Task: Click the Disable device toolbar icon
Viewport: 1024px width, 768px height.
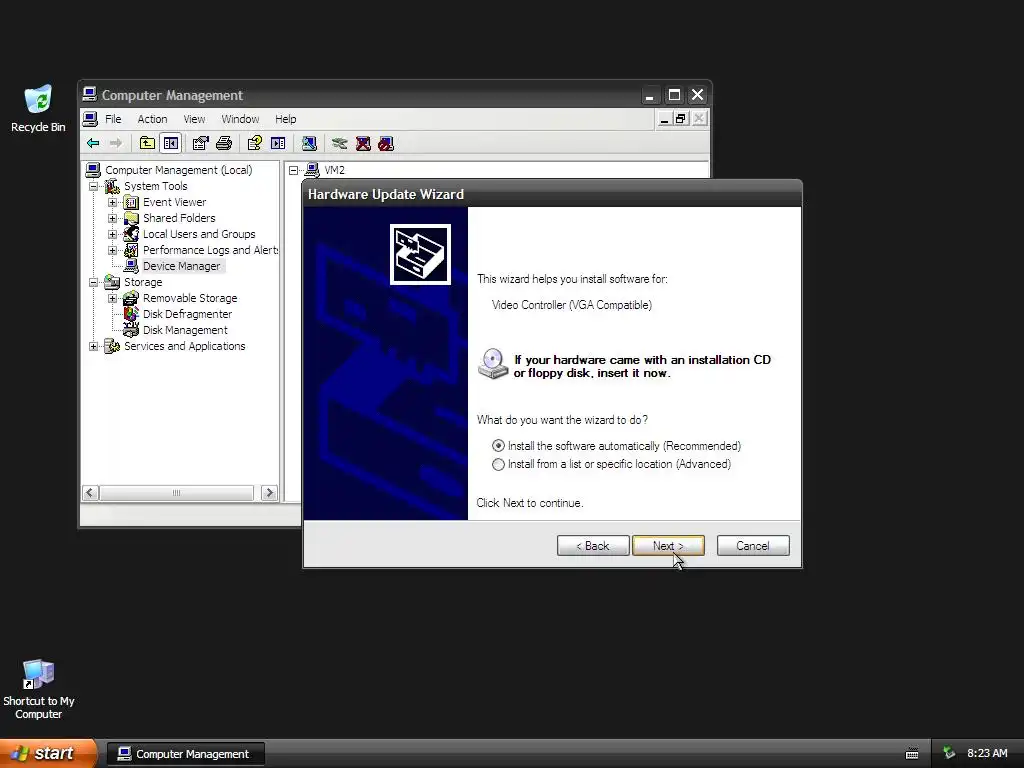Action: [386, 143]
